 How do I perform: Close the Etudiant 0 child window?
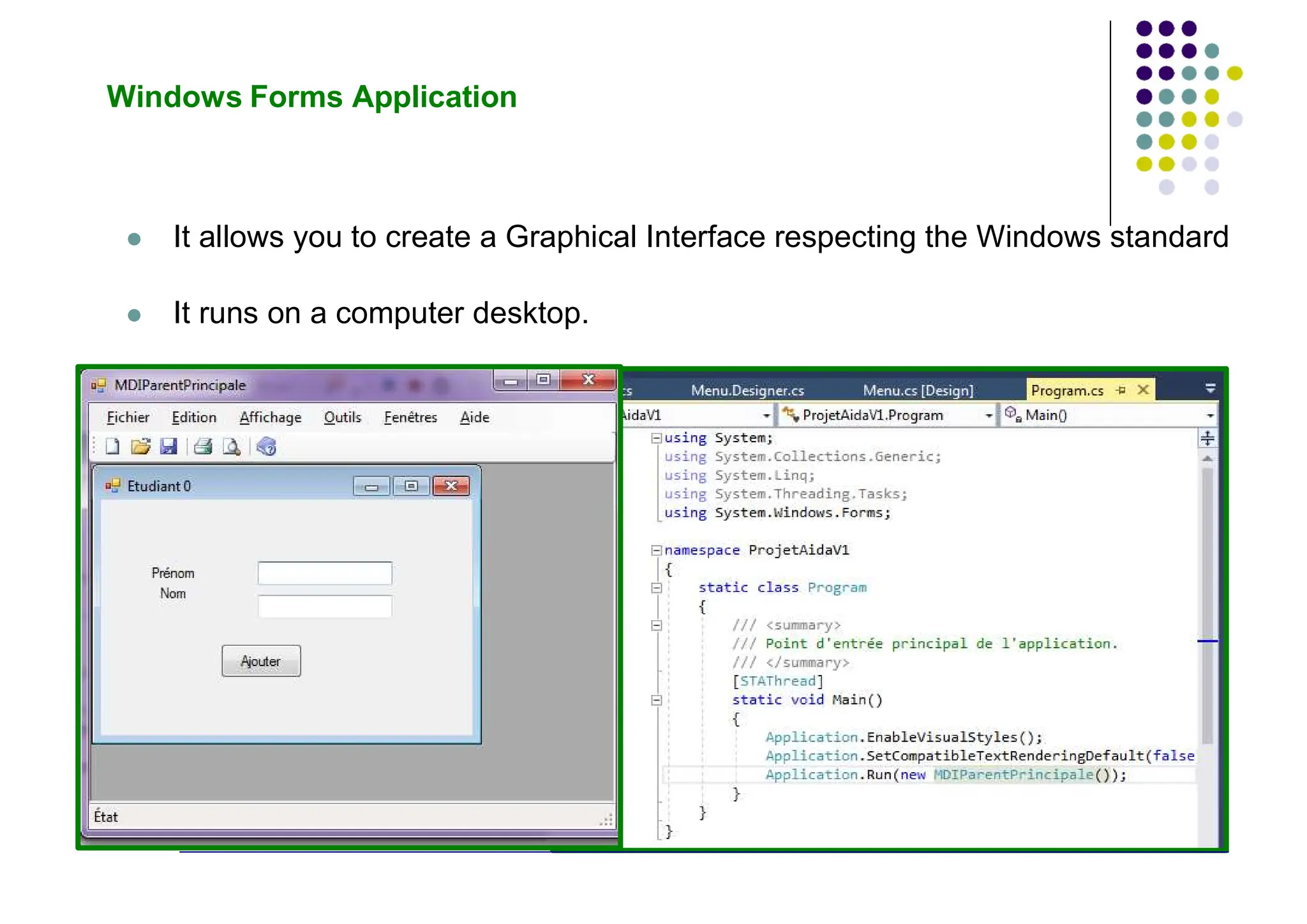click(x=451, y=486)
